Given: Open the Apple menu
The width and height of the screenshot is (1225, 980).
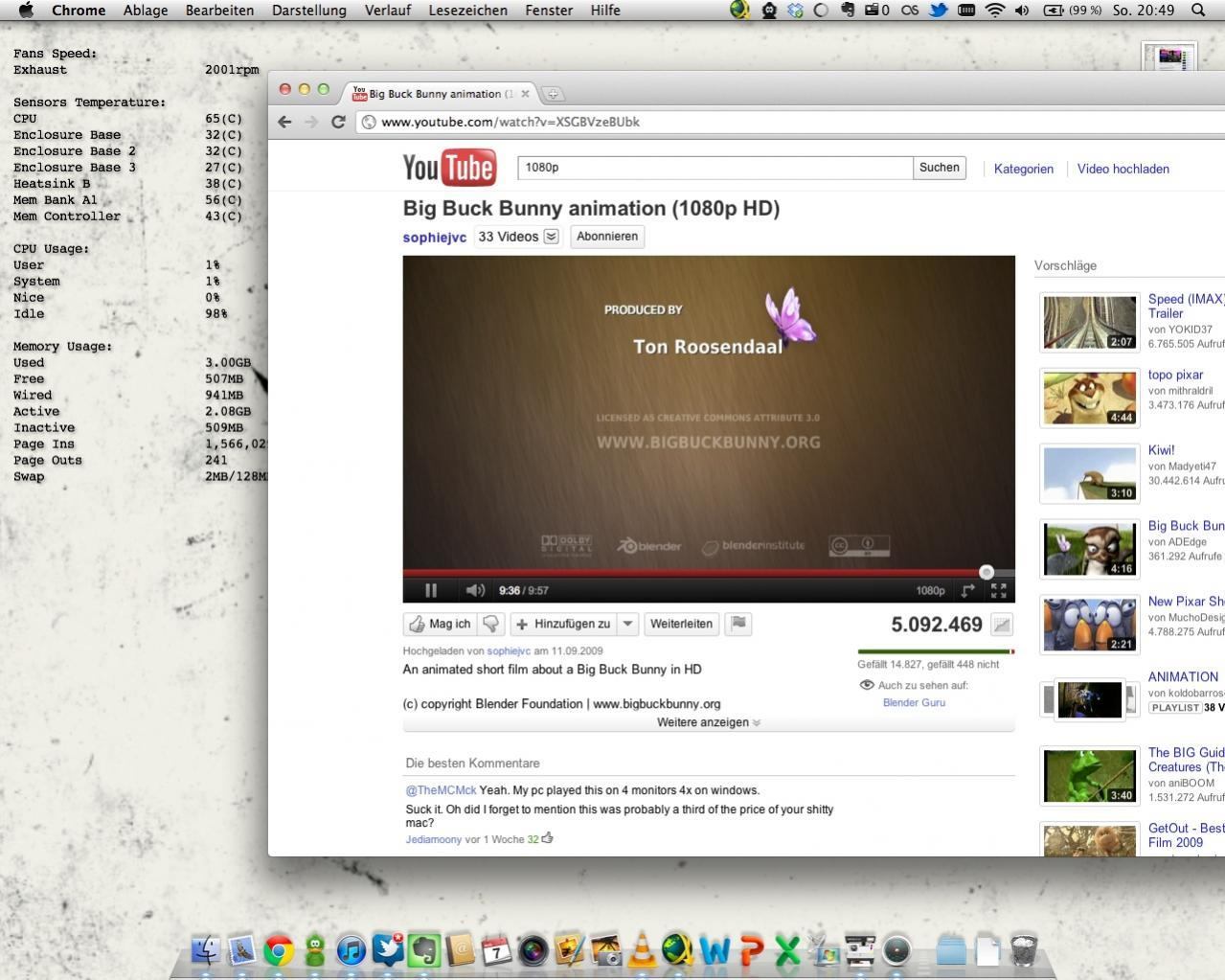Looking at the screenshot, I should coord(26,11).
